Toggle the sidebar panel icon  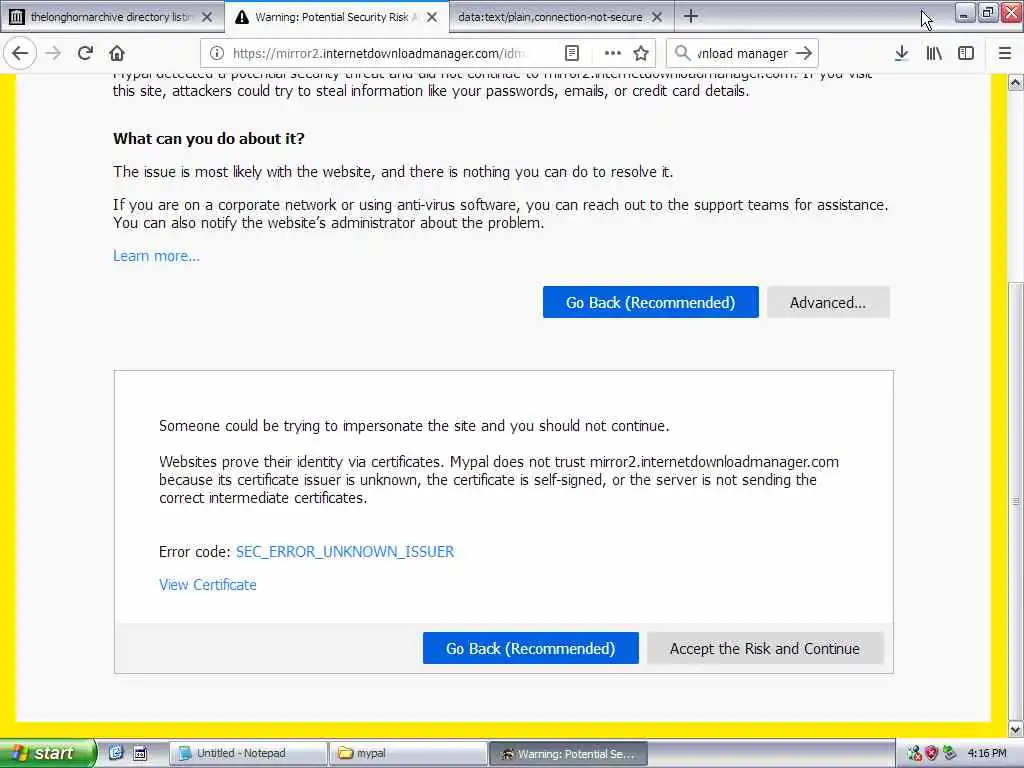966,54
